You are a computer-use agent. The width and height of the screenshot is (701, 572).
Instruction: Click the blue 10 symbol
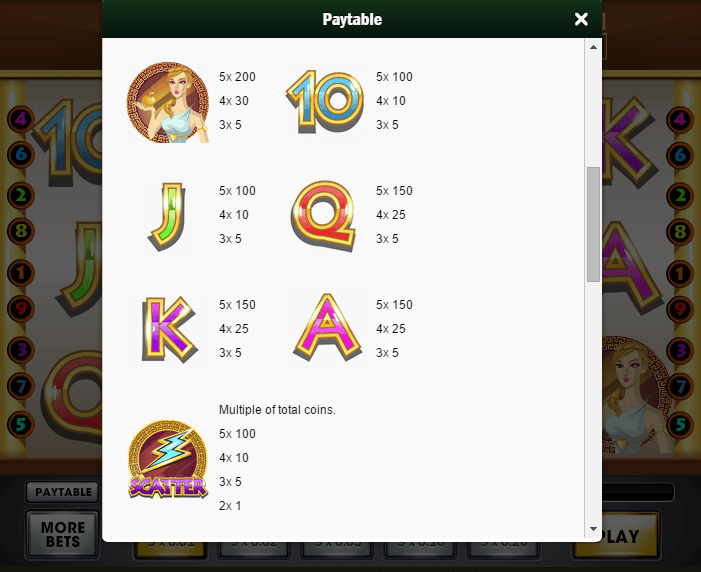[325, 102]
